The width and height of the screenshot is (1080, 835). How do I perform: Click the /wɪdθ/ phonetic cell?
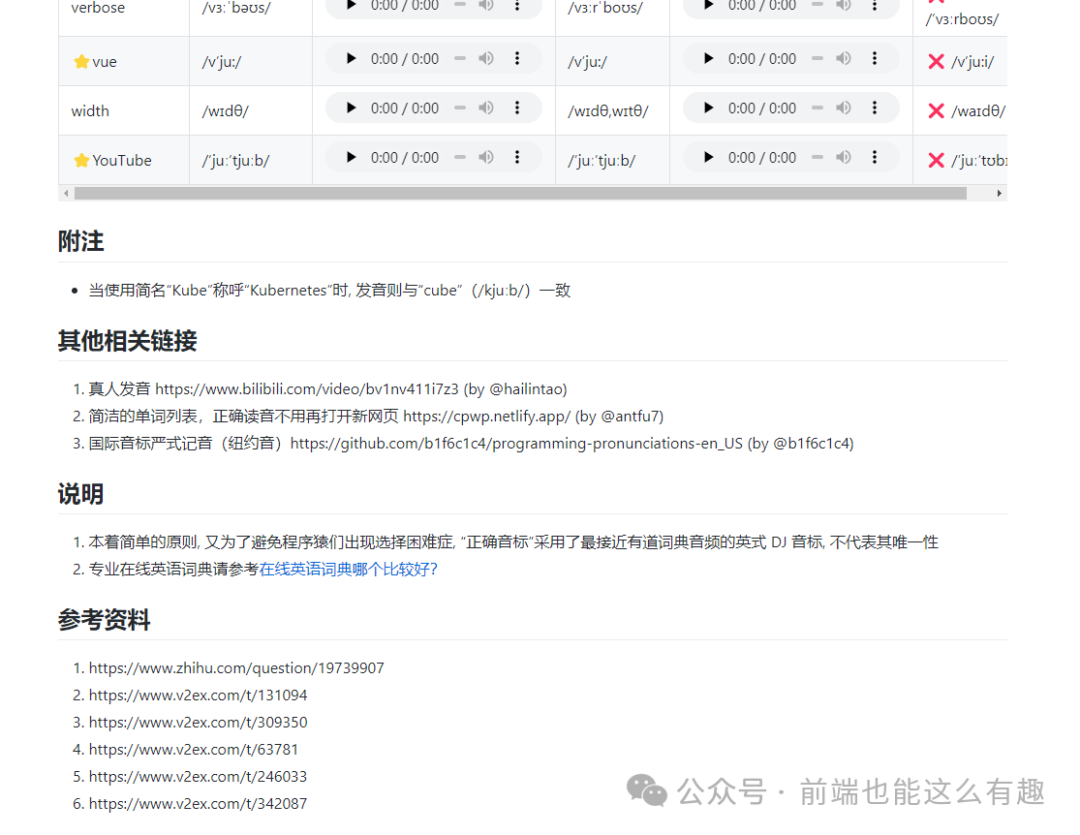[x=225, y=111]
